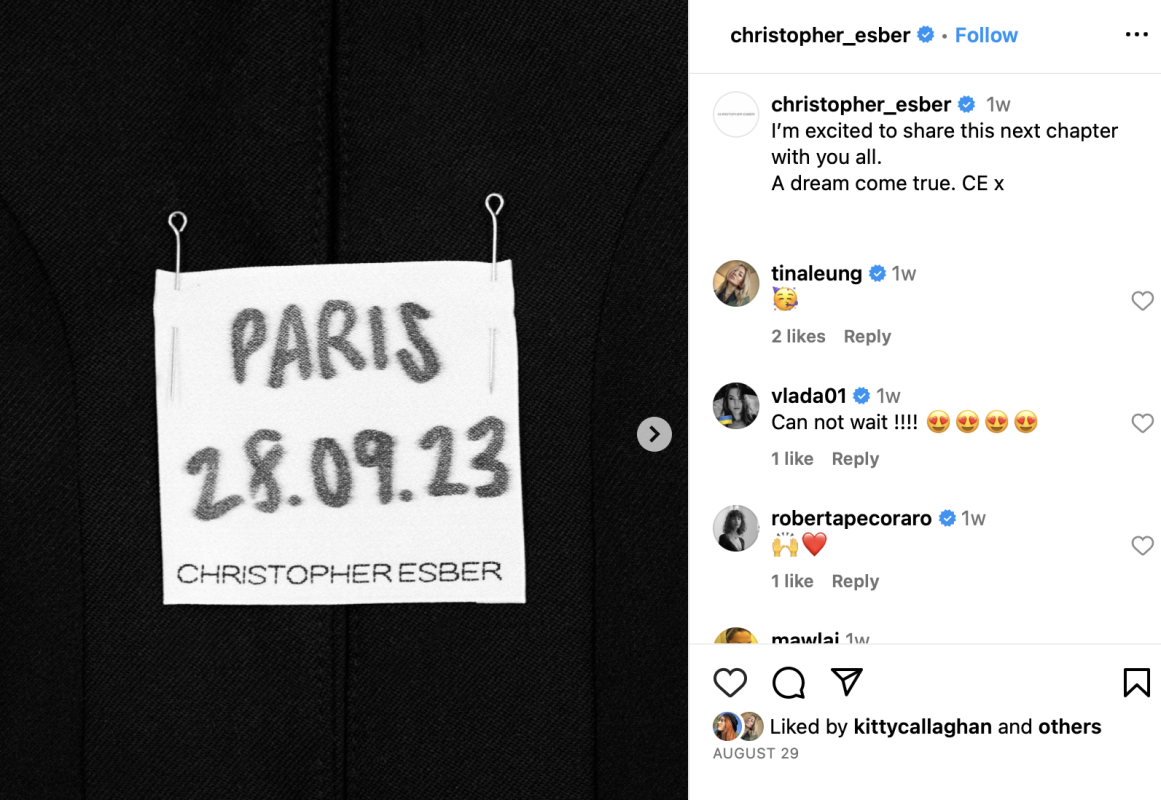Save post with the bookmark icon
Image resolution: width=1161 pixels, height=800 pixels.
1136,682
